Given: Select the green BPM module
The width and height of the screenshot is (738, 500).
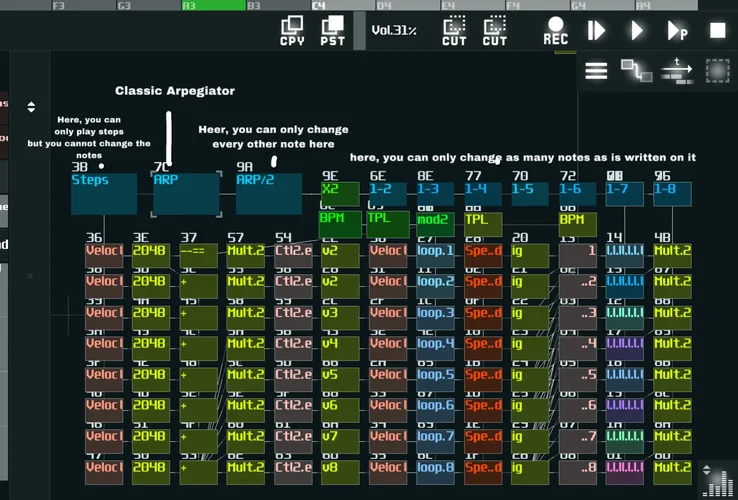Looking at the screenshot, I should pos(340,224).
